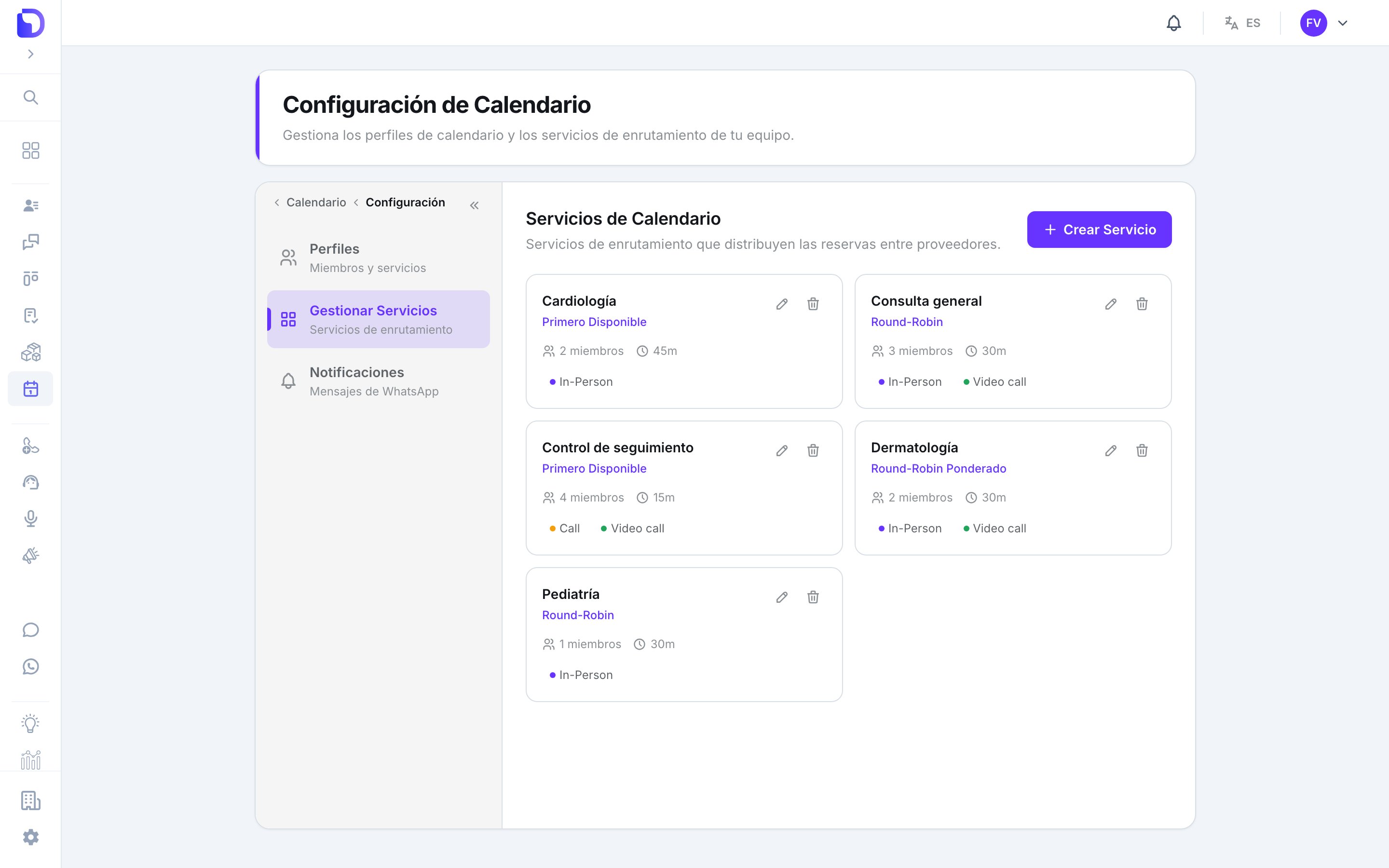Open the microphone icon in the sidebar
This screenshot has width=1389, height=868.
(x=30, y=519)
